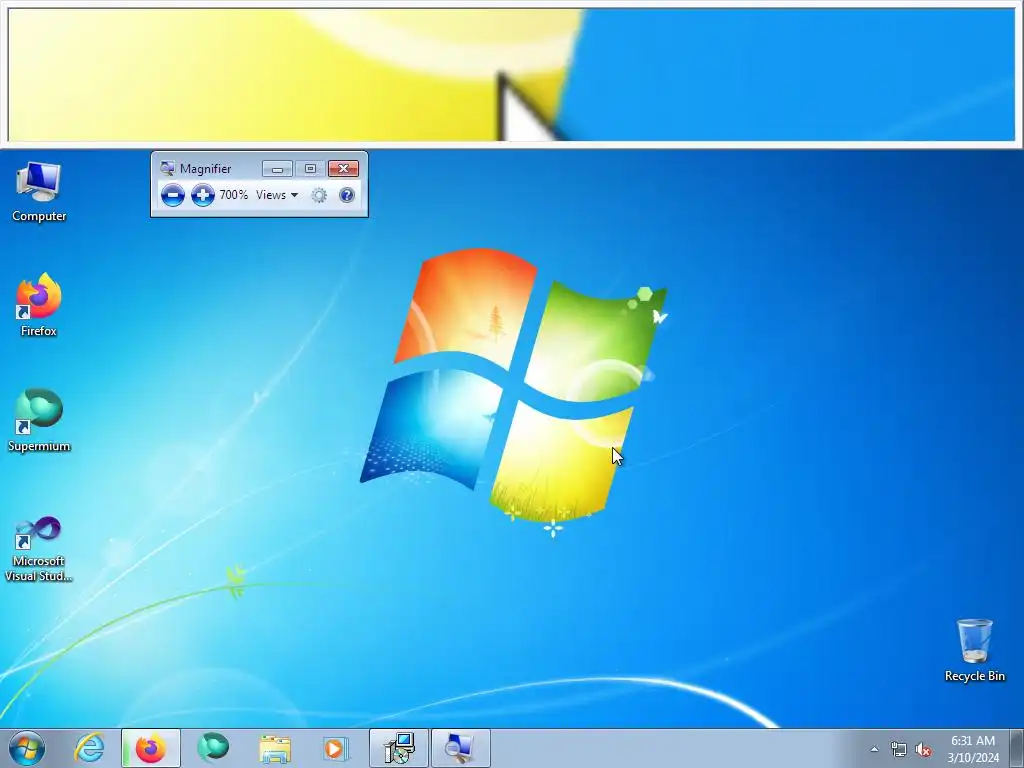The image size is (1024, 768).
Task: Launch Supermium from the taskbar
Action: click(x=213, y=748)
